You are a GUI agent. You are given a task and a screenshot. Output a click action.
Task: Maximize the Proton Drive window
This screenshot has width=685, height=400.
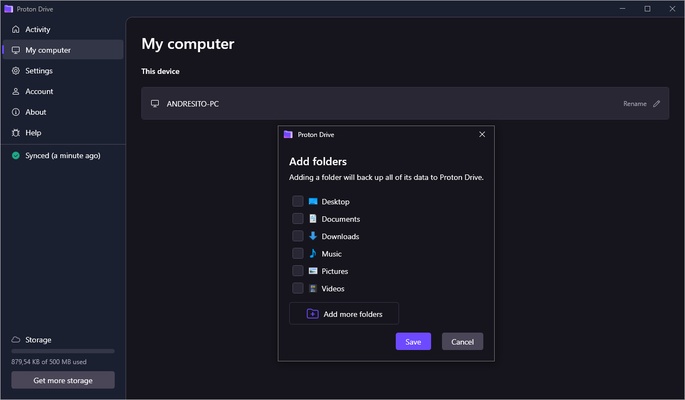(647, 9)
